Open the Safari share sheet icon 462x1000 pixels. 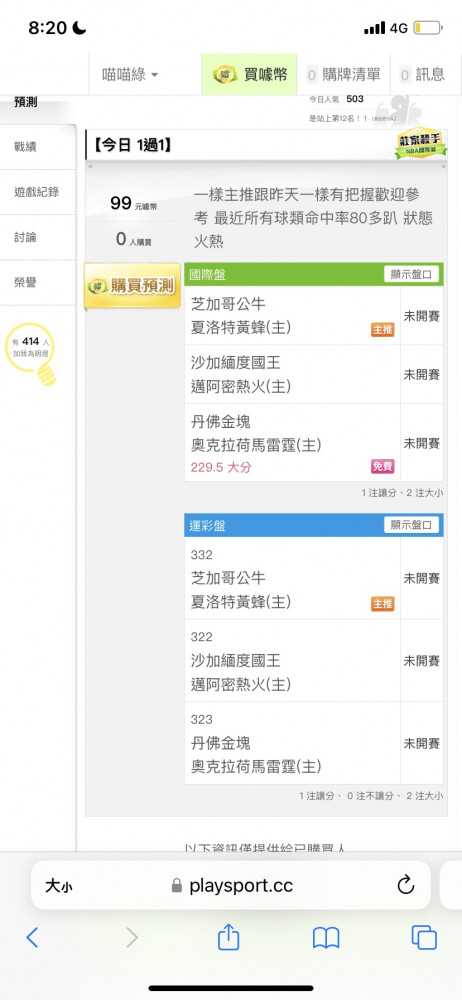pos(228,936)
